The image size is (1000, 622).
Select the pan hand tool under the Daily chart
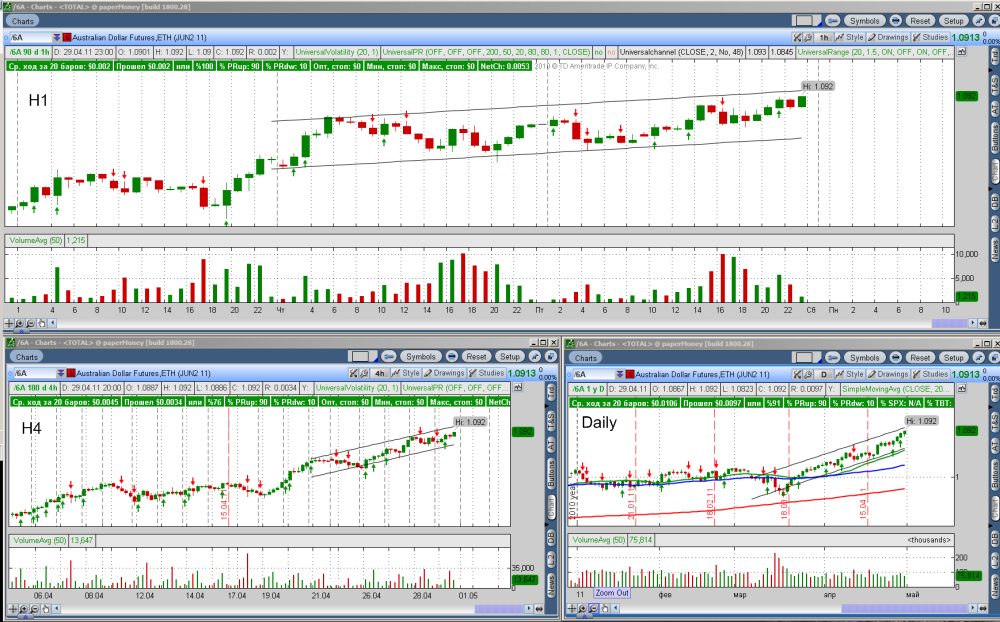tap(605, 608)
